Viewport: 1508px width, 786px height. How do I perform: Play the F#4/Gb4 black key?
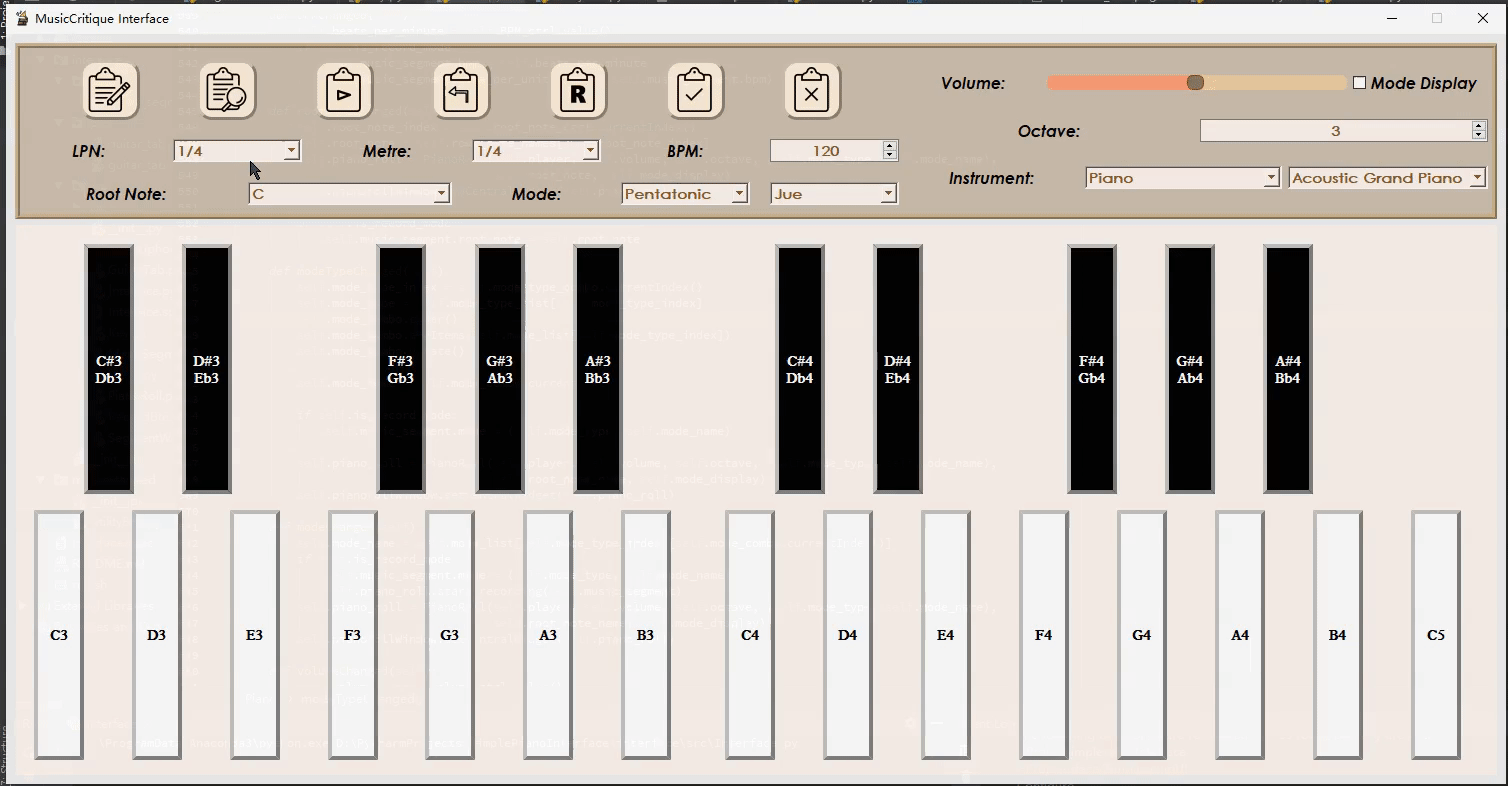1092,369
